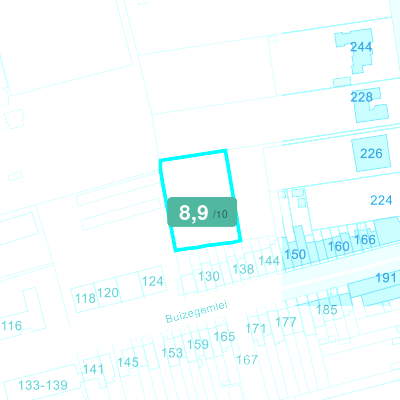Click the Buizegemlei street label
This screenshot has height=400, width=400.
coord(196,313)
